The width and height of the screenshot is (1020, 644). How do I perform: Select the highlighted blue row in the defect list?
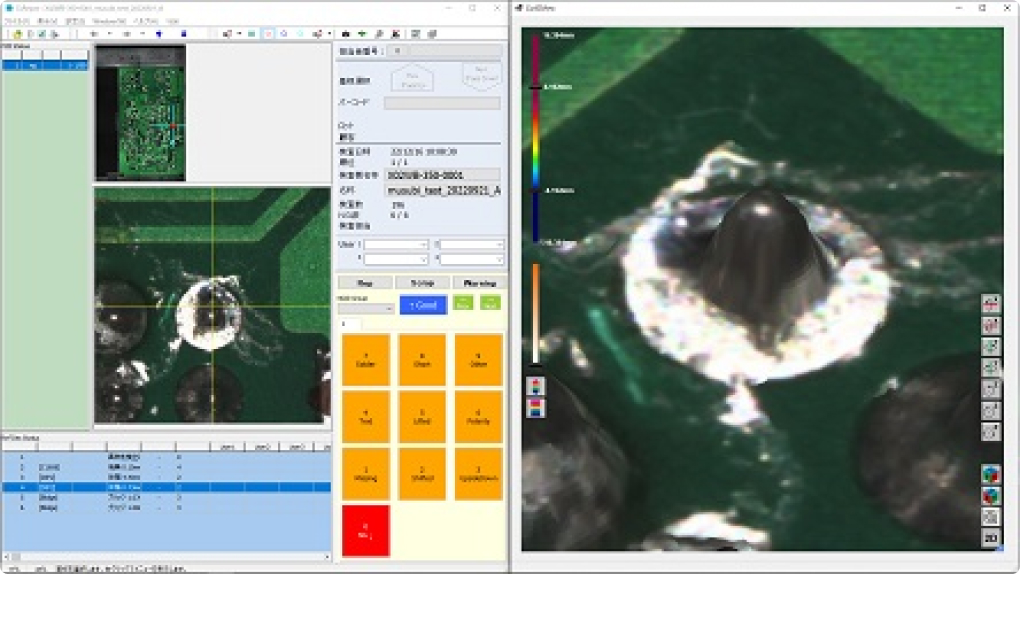pyautogui.click(x=165, y=487)
